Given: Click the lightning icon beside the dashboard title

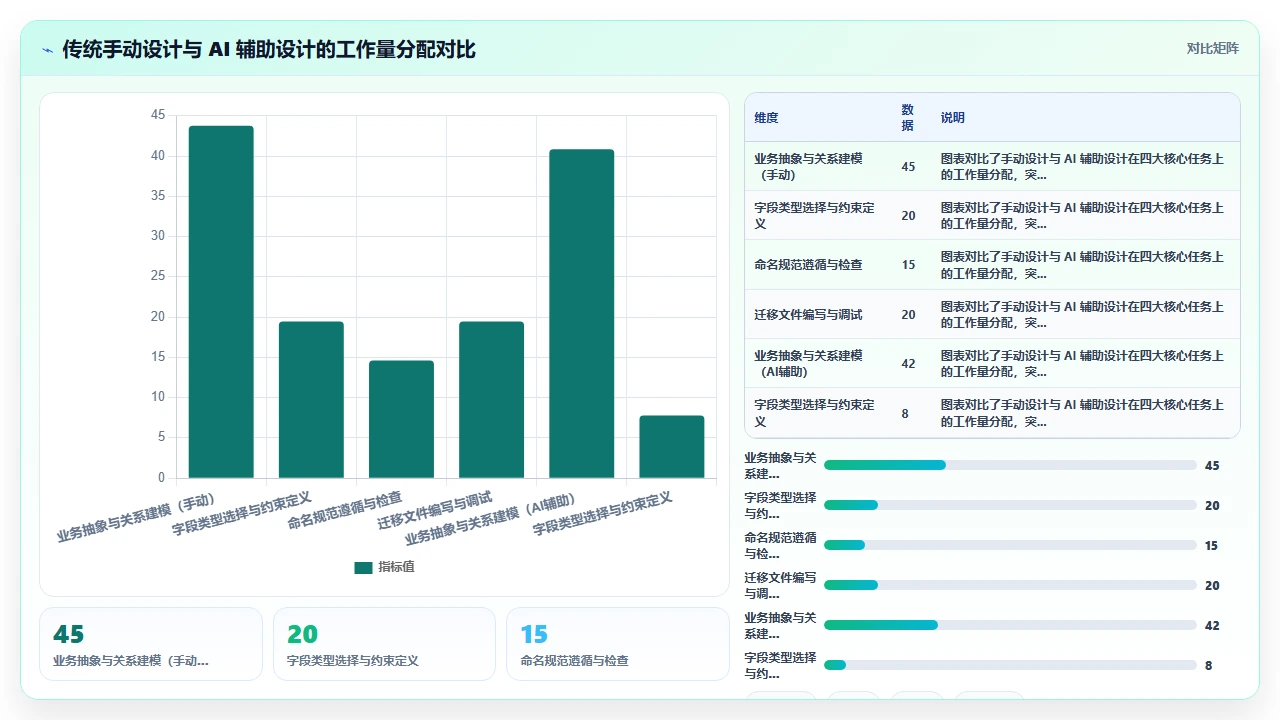Looking at the screenshot, I should [47, 50].
